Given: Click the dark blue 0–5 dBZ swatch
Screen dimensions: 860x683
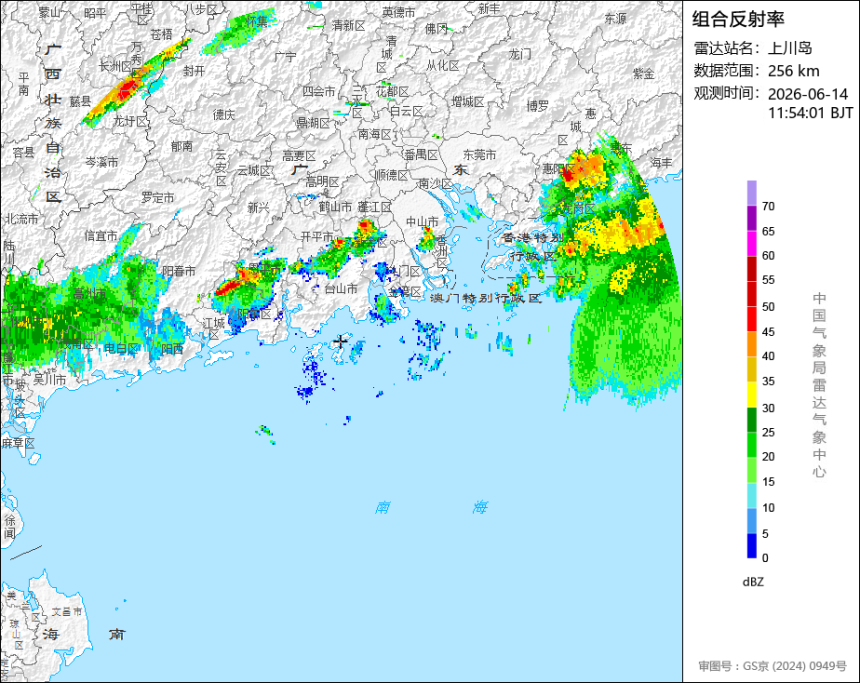Looking at the screenshot, I should [751, 546].
